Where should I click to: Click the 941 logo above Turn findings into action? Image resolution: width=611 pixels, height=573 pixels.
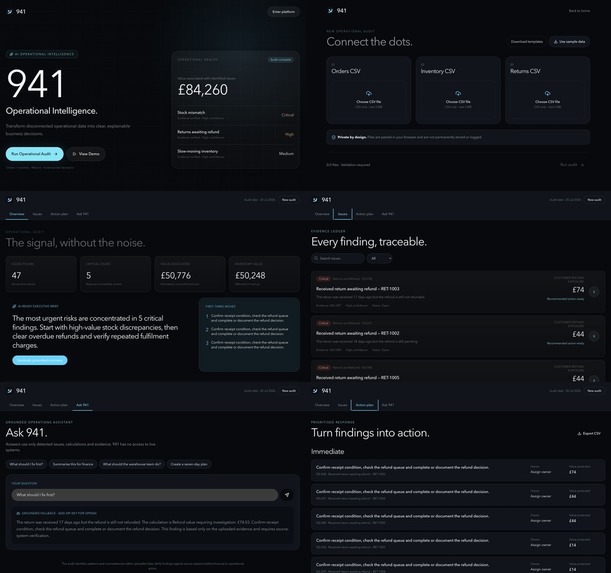point(322,391)
